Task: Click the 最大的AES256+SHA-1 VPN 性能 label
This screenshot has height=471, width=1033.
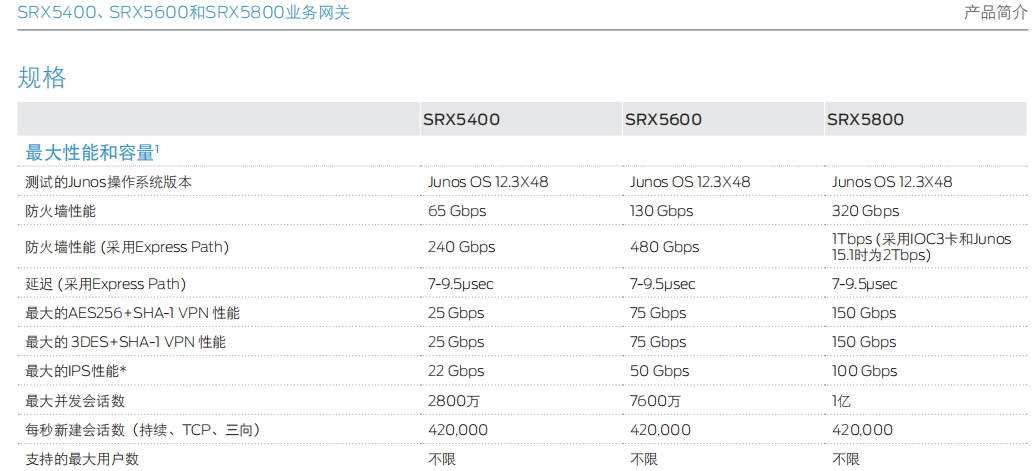Action: [132, 313]
